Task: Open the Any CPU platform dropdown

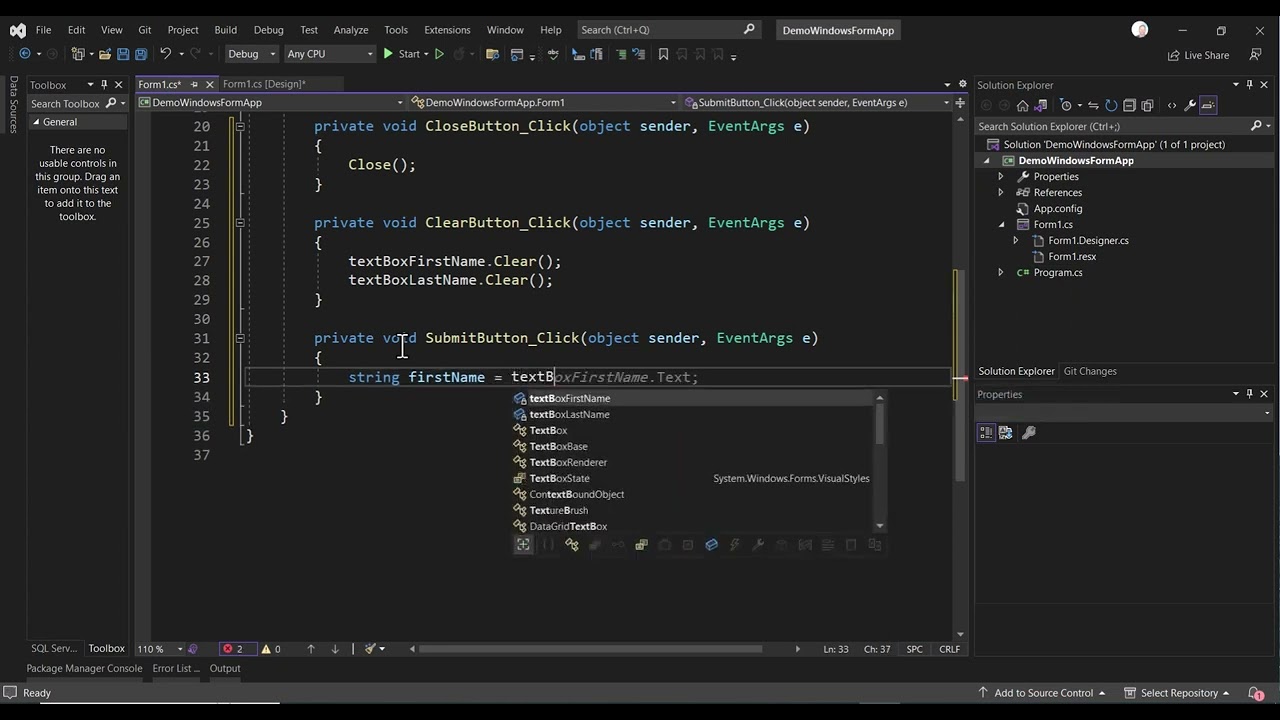Action: click(330, 54)
